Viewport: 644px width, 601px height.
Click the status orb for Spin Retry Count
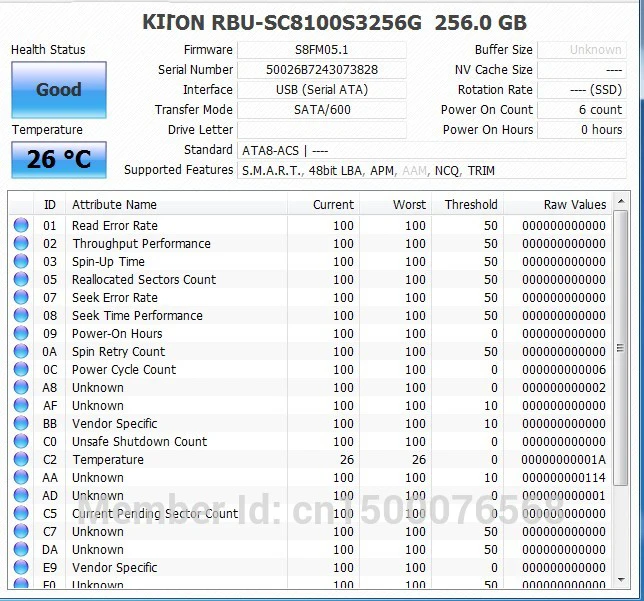pyautogui.click(x=21, y=351)
